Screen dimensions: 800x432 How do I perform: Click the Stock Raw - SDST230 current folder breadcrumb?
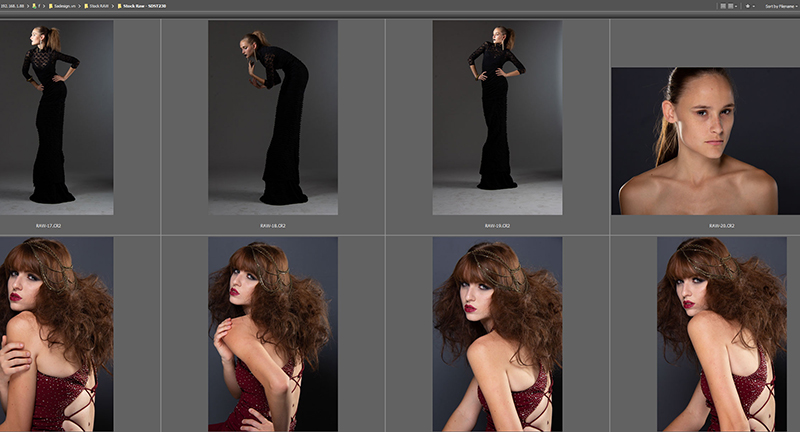pos(141,6)
